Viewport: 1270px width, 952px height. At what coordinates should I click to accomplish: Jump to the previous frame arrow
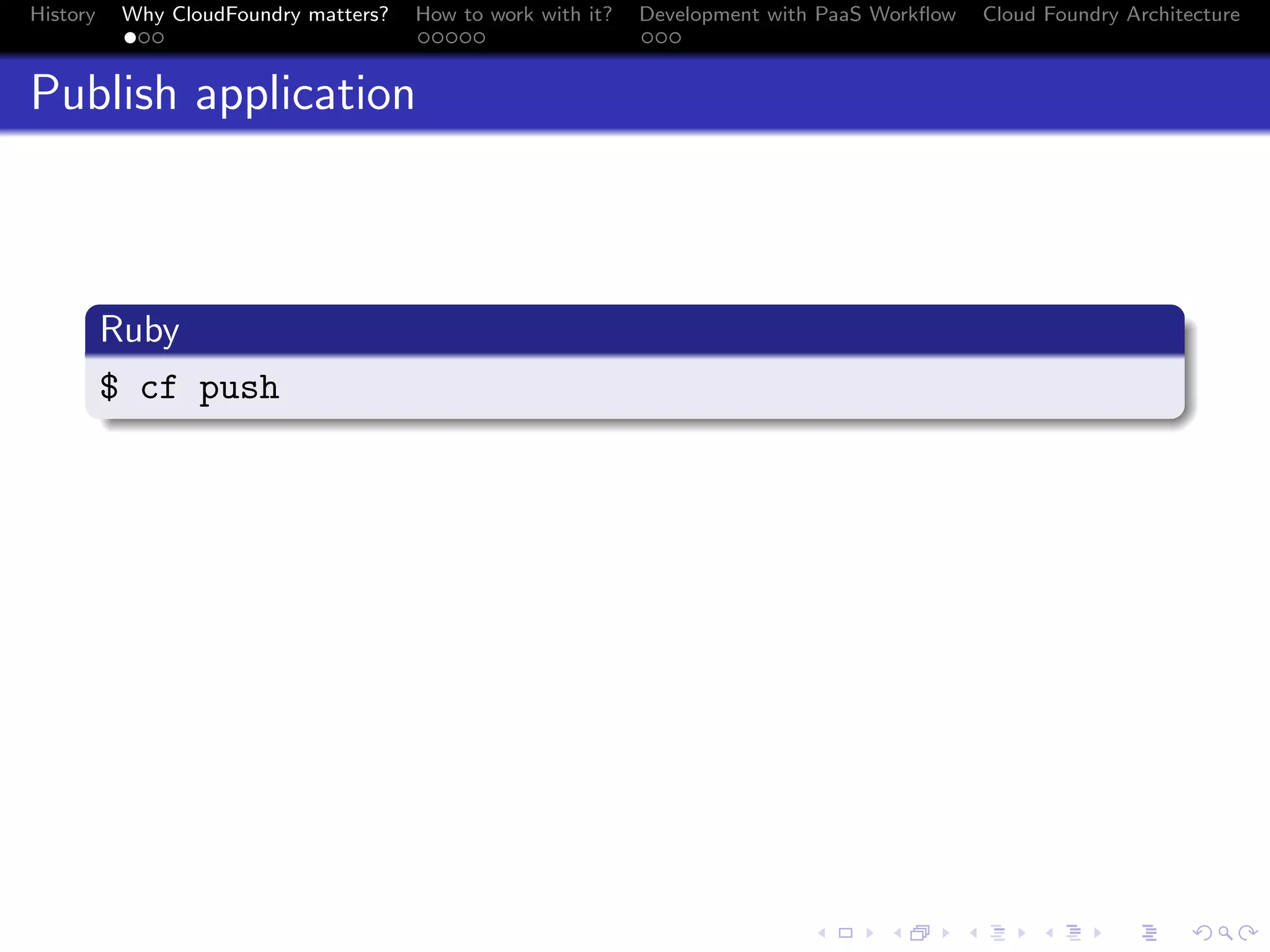click(x=897, y=933)
